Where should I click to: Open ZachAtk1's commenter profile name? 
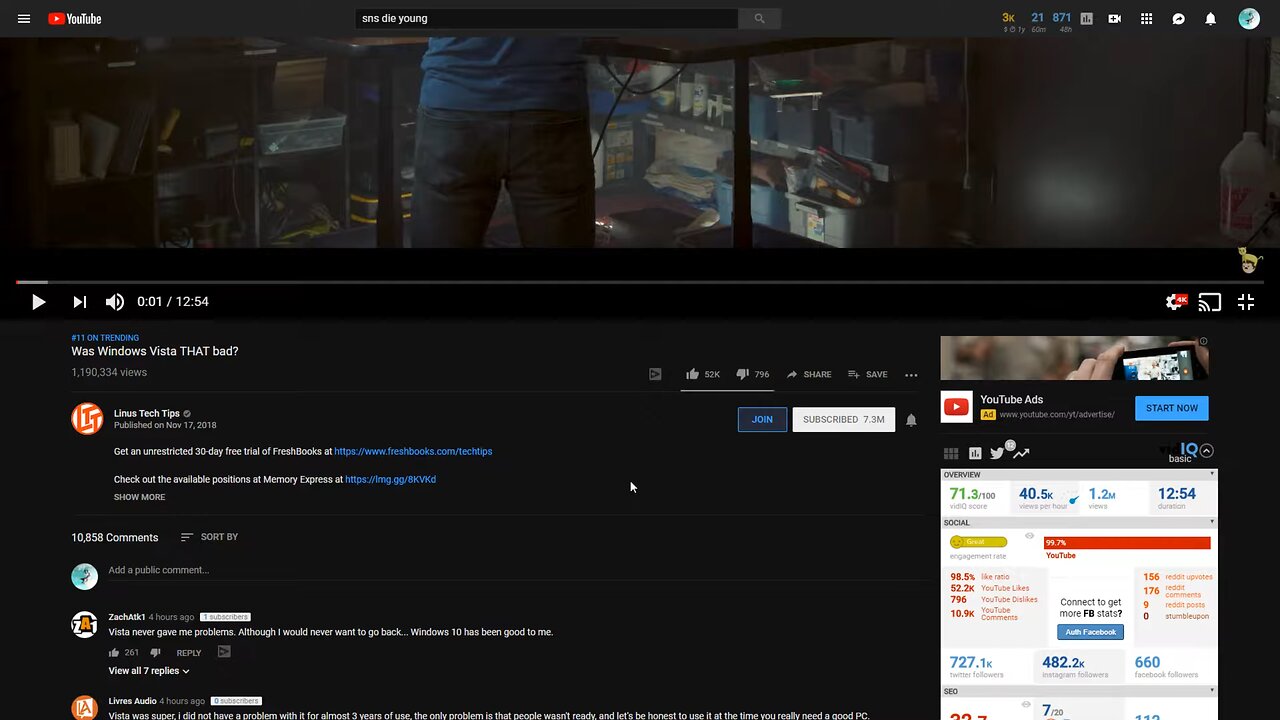coord(127,617)
